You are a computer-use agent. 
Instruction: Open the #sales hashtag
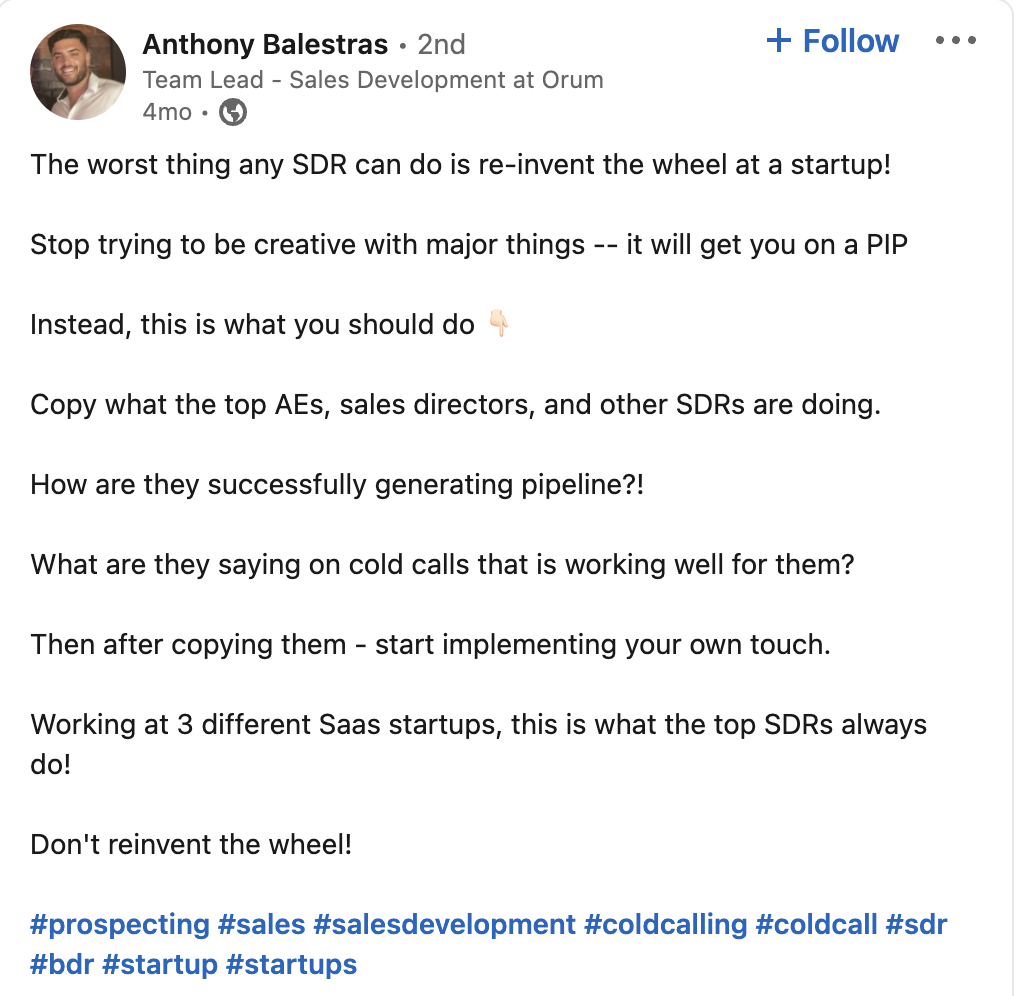(262, 924)
